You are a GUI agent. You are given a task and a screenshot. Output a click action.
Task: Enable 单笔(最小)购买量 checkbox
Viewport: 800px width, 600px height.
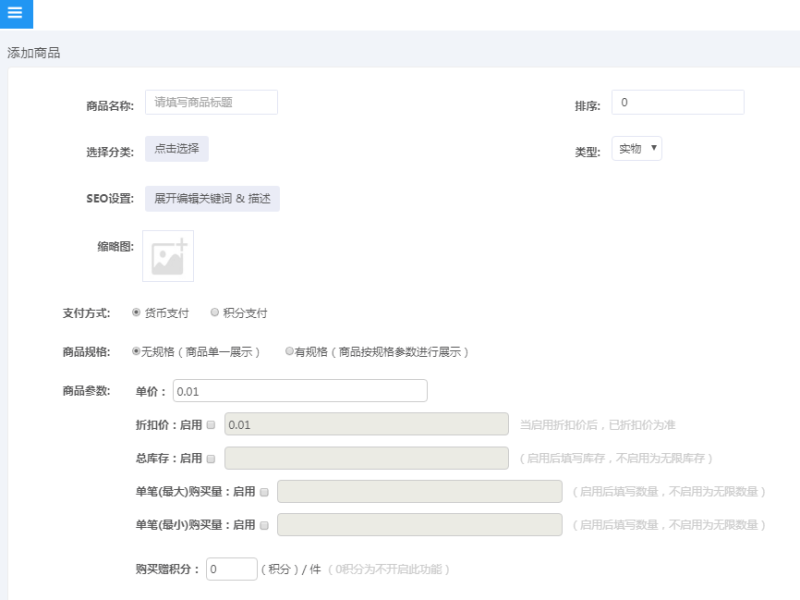(x=264, y=526)
